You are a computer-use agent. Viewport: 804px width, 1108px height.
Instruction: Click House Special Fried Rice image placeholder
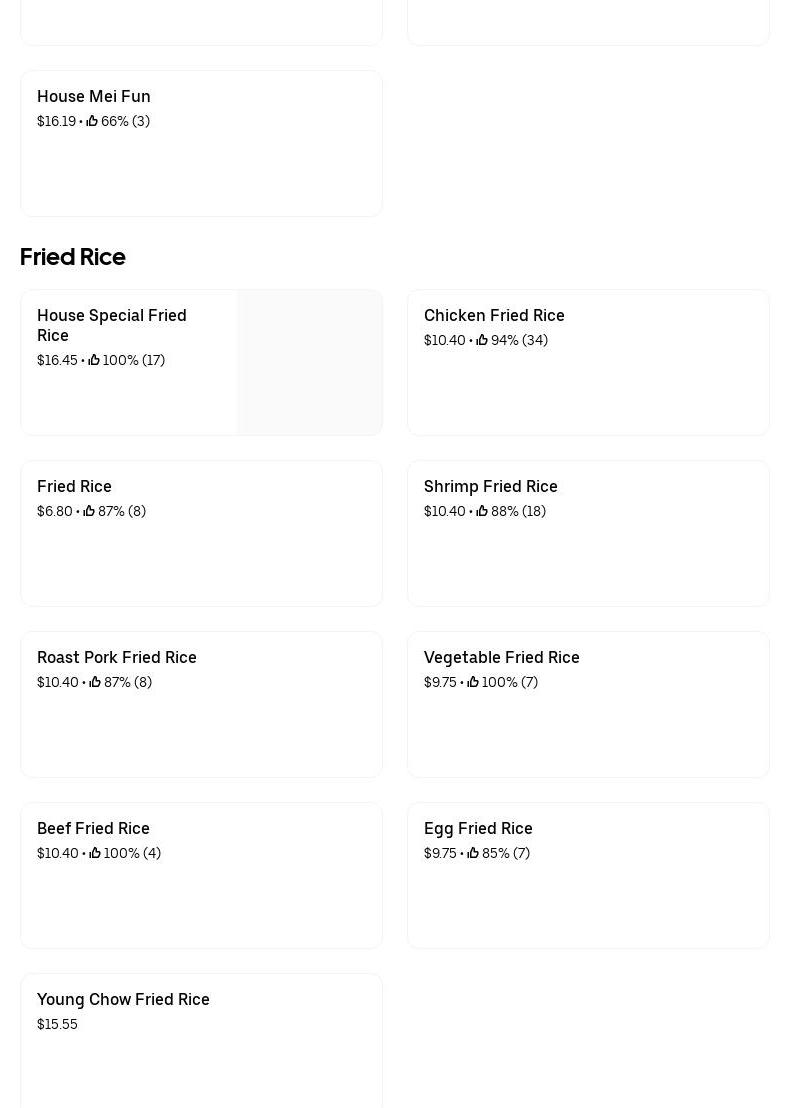[309, 362]
